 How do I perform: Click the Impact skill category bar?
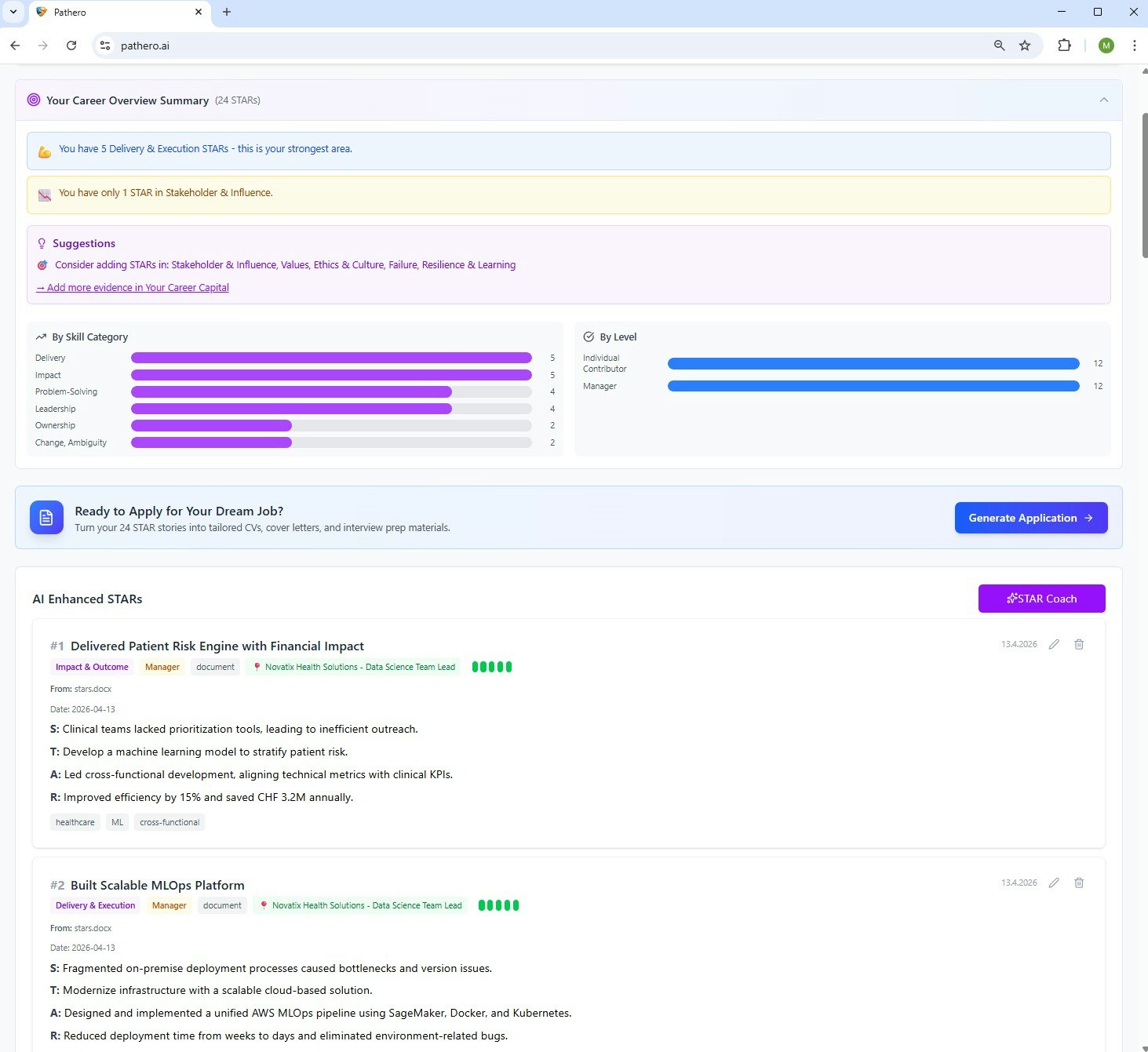[331, 375]
